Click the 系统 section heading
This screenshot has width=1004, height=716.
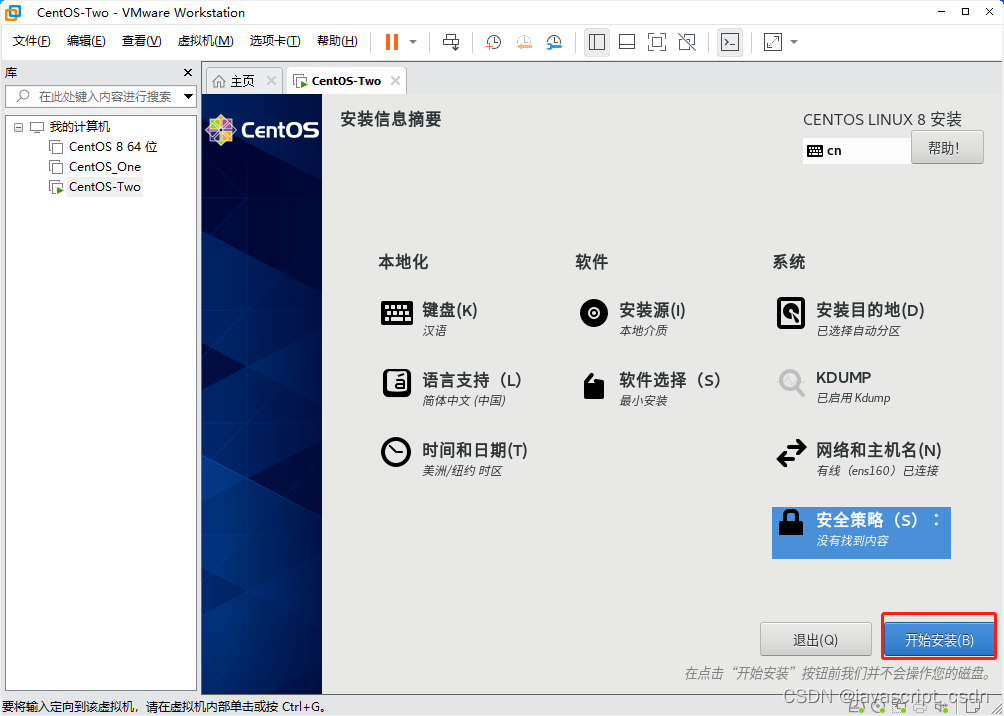[x=789, y=262]
